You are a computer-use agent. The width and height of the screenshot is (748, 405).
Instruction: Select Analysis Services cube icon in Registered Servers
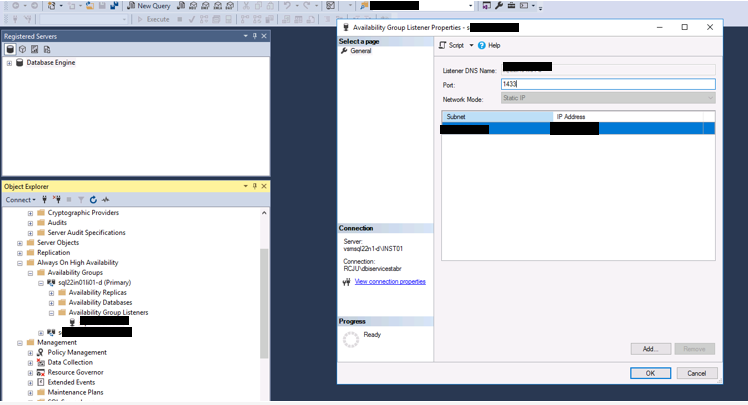coord(23,48)
